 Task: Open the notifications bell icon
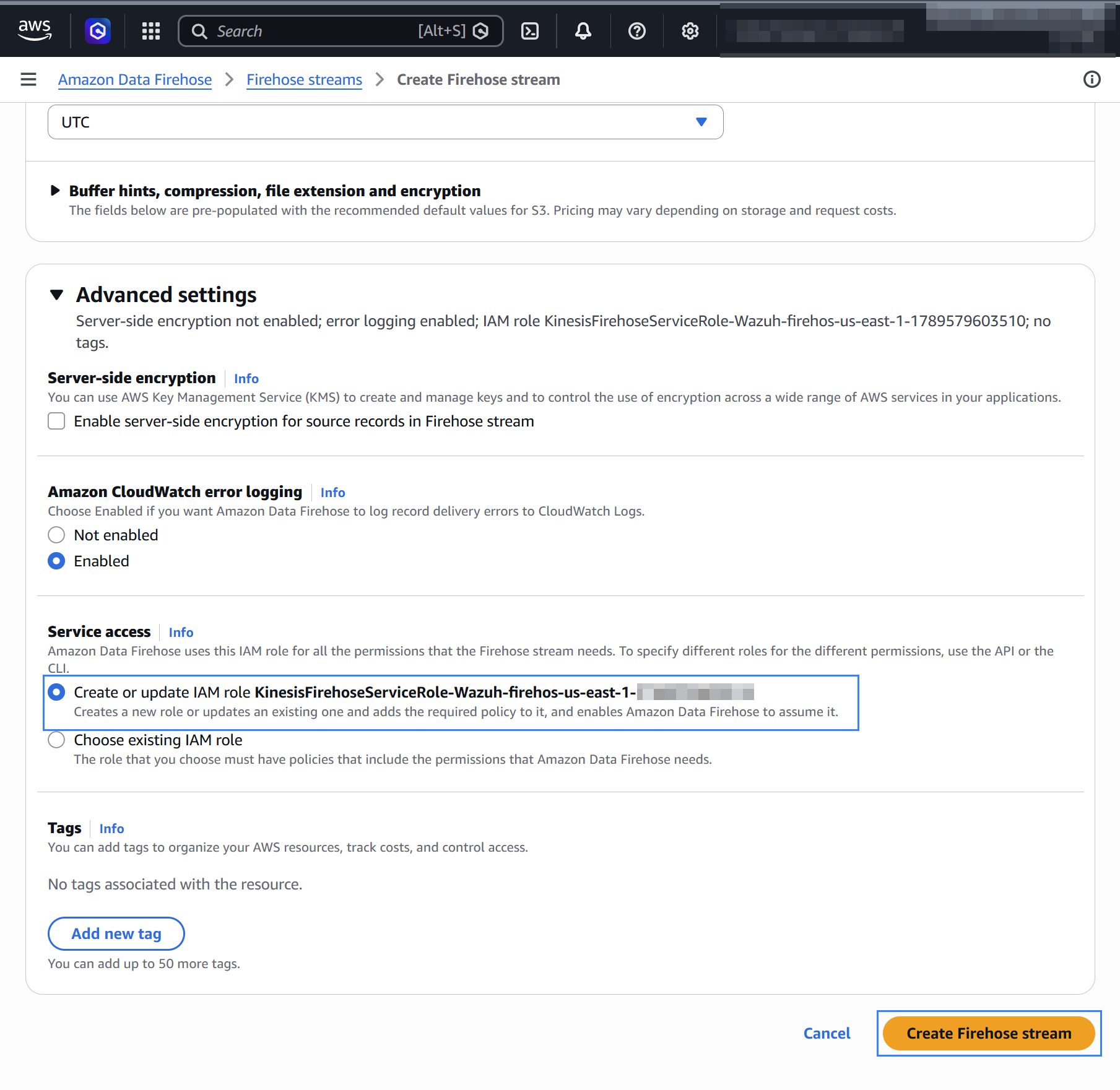(x=583, y=31)
